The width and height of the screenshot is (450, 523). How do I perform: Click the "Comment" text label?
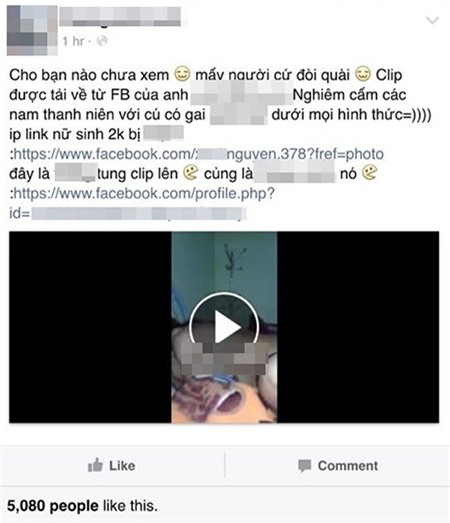[348, 466]
